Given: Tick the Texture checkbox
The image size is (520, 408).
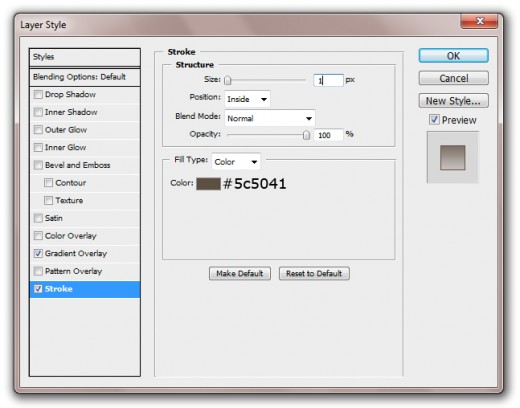Looking at the screenshot, I should pyautogui.click(x=49, y=201).
